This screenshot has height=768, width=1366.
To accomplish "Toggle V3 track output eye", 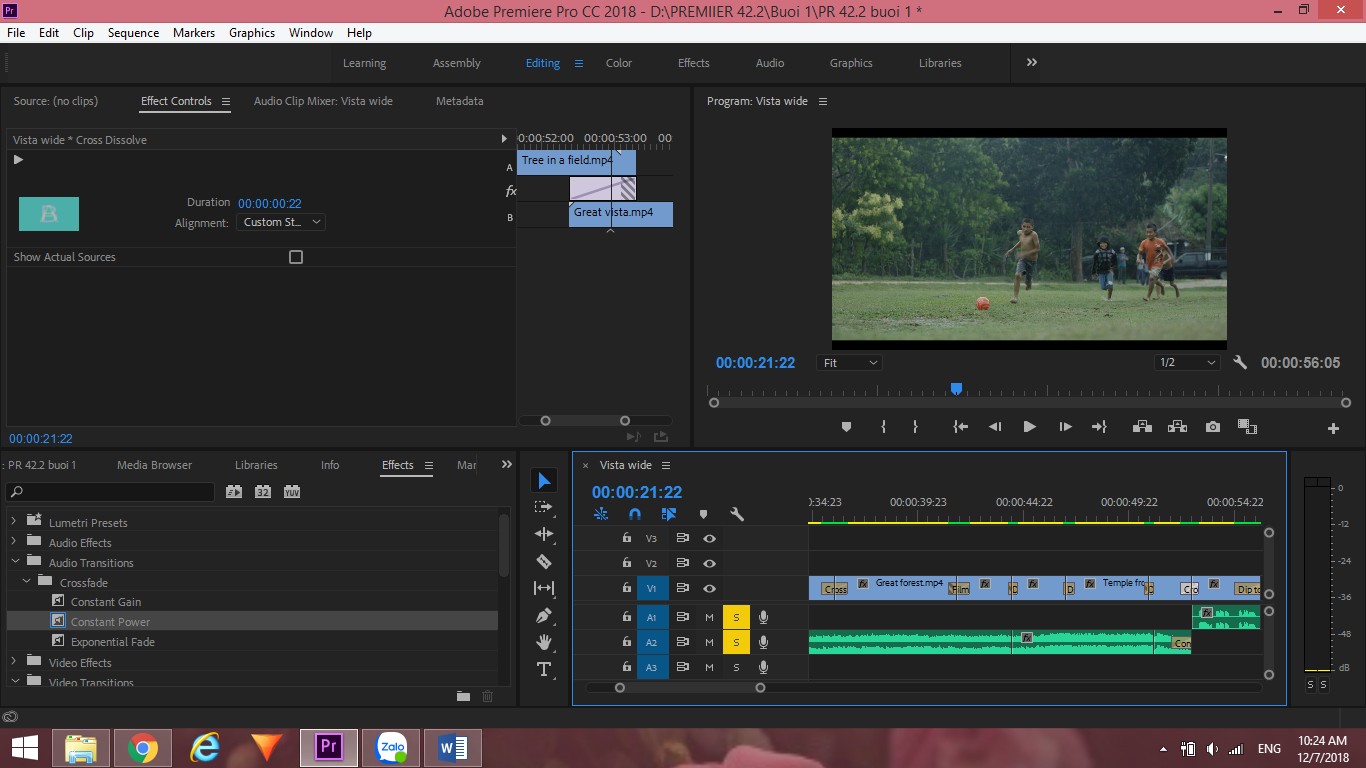I will point(709,538).
